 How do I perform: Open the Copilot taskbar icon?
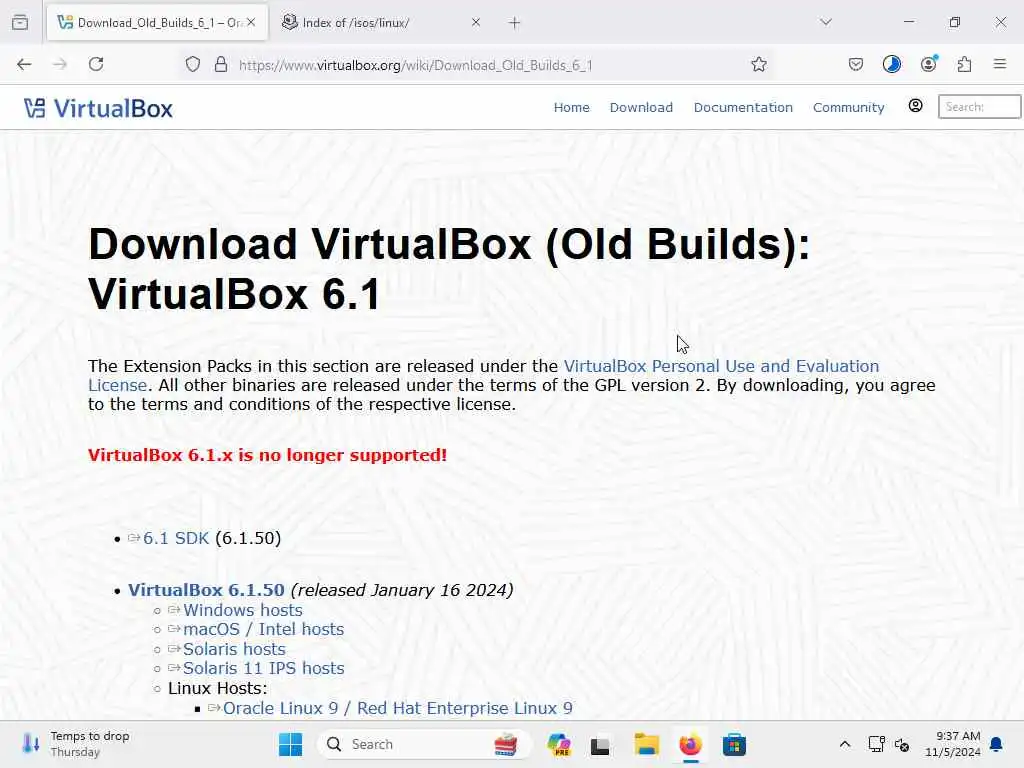(559, 744)
